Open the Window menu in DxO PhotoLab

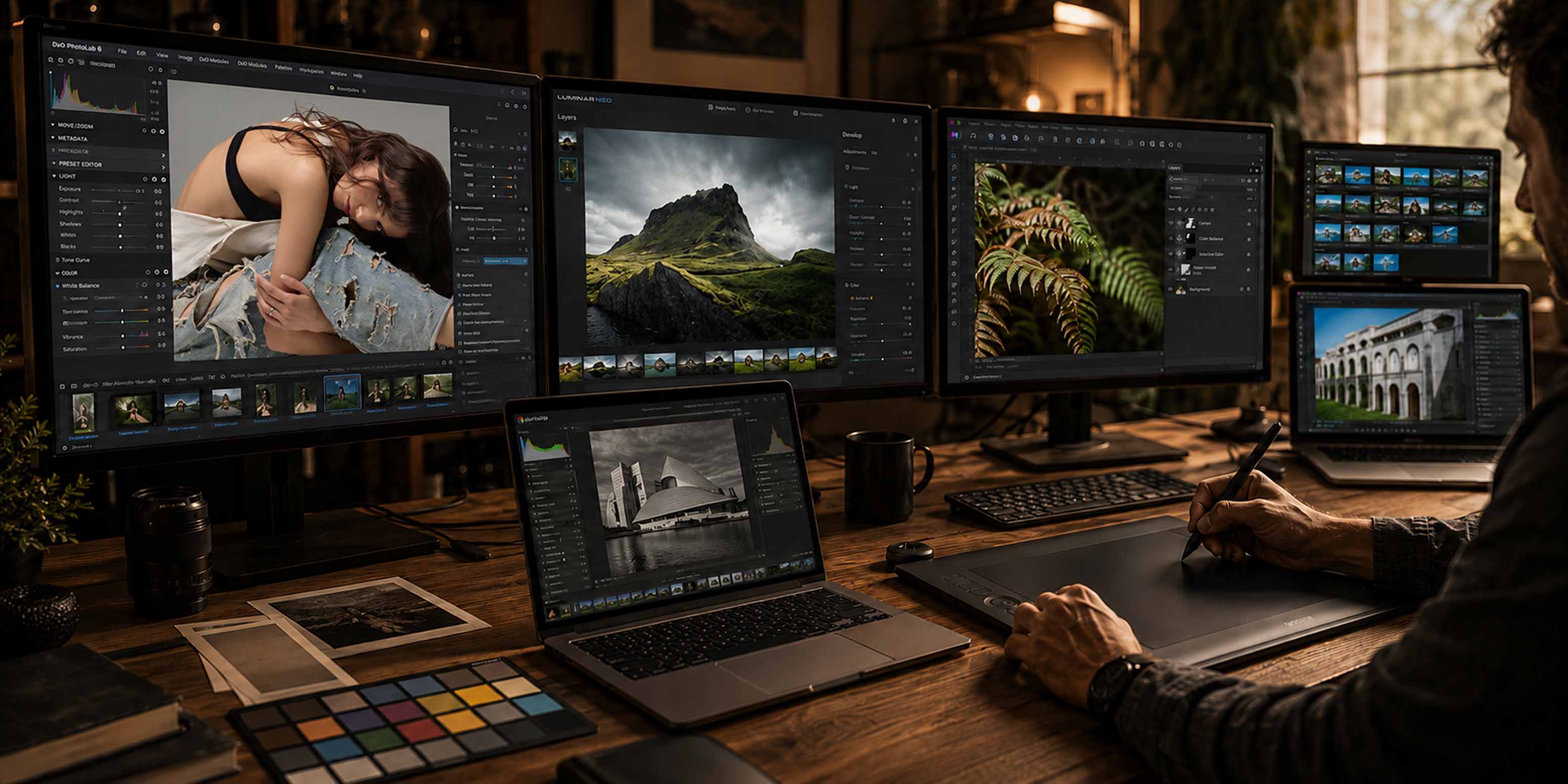[x=338, y=74]
